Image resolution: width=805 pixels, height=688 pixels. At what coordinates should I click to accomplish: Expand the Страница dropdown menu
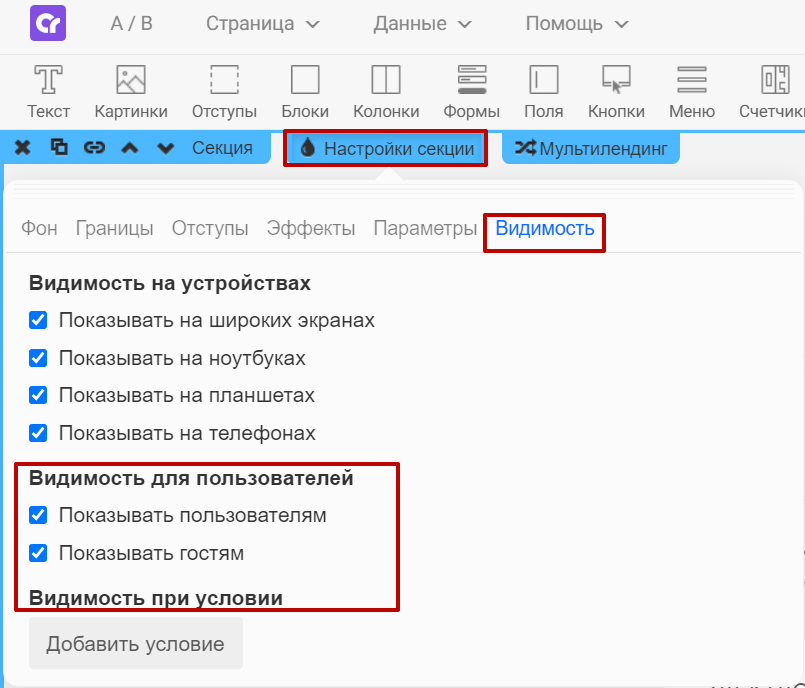pos(263,24)
